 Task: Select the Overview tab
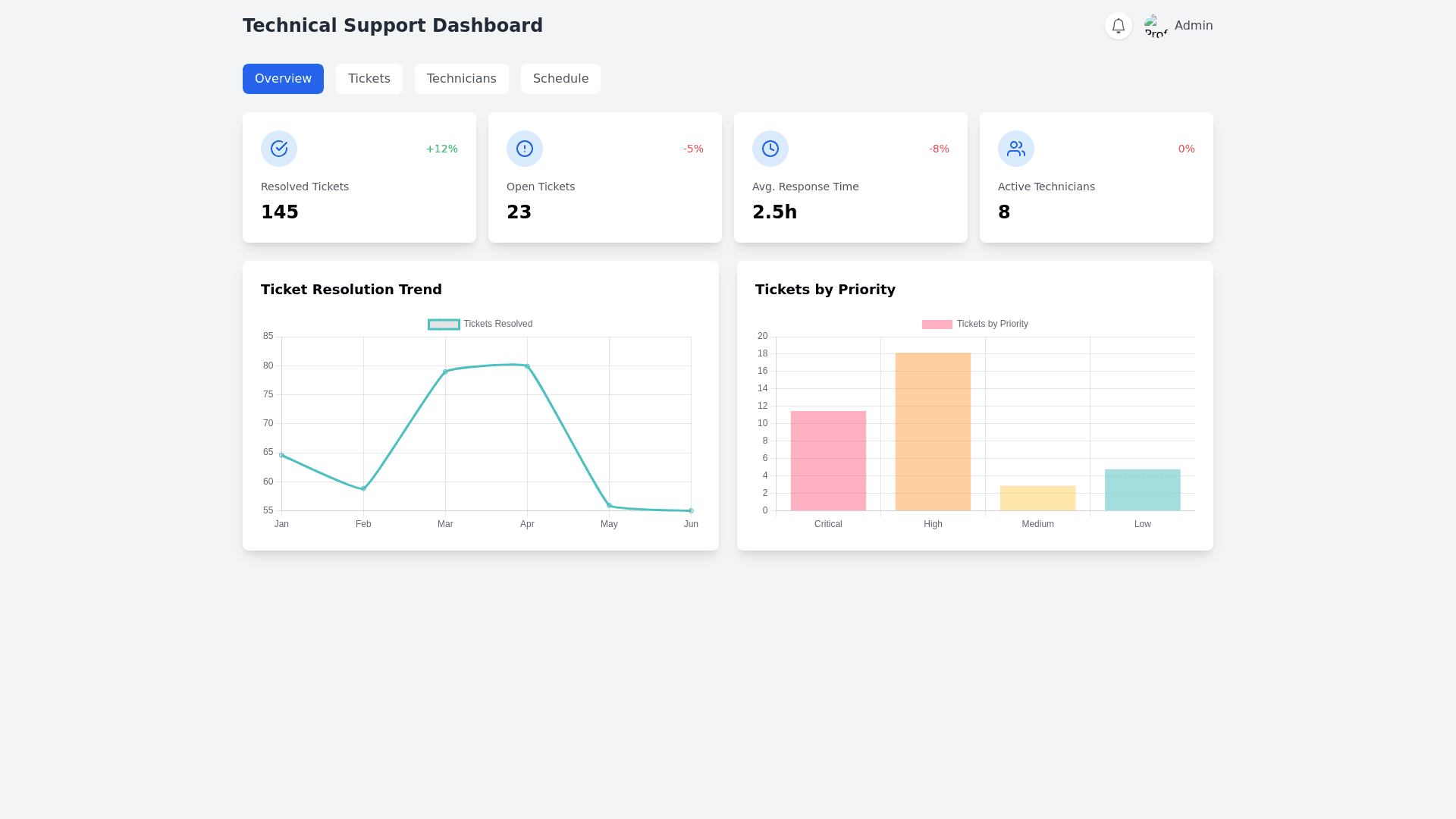(x=283, y=79)
